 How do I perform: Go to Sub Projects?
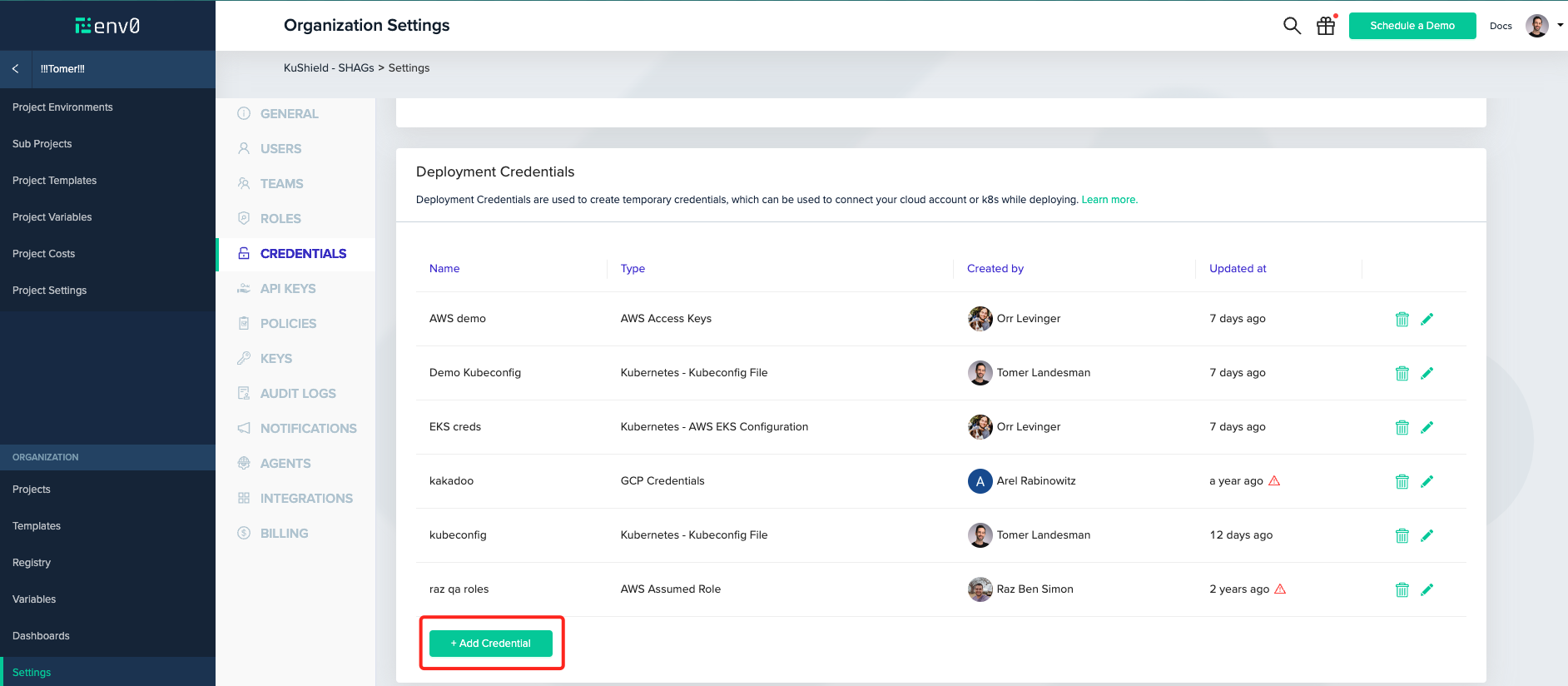click(x=42, y=144)
